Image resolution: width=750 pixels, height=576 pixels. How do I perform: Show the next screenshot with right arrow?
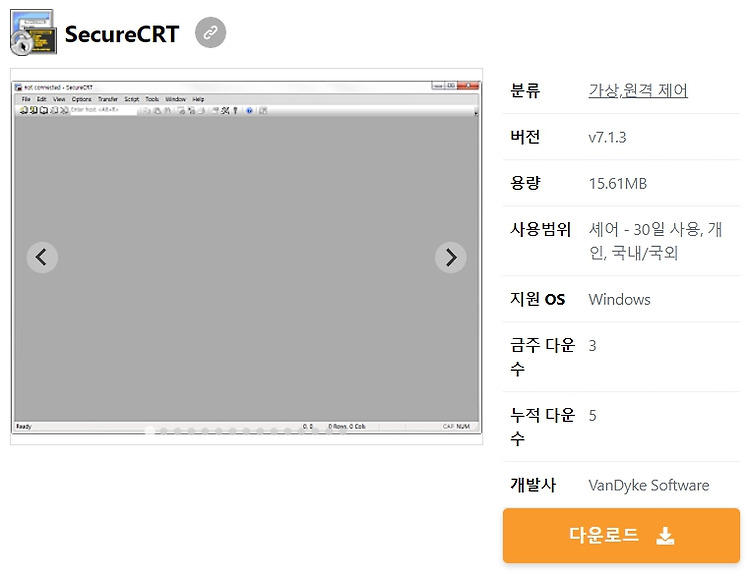[451, 257]
